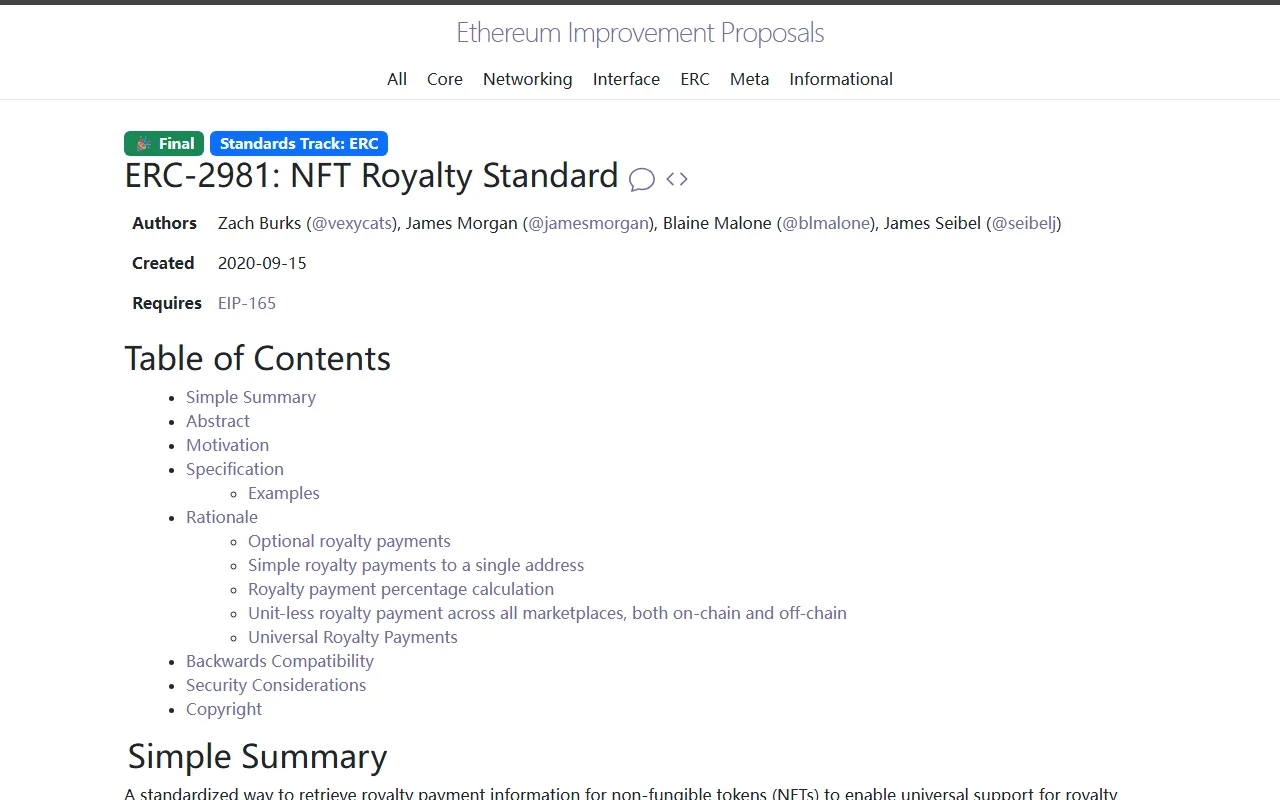Jump to Universal Royalty Payments
The width and height of the screenshot is (1280, 800).
click(x=353, y=637)
